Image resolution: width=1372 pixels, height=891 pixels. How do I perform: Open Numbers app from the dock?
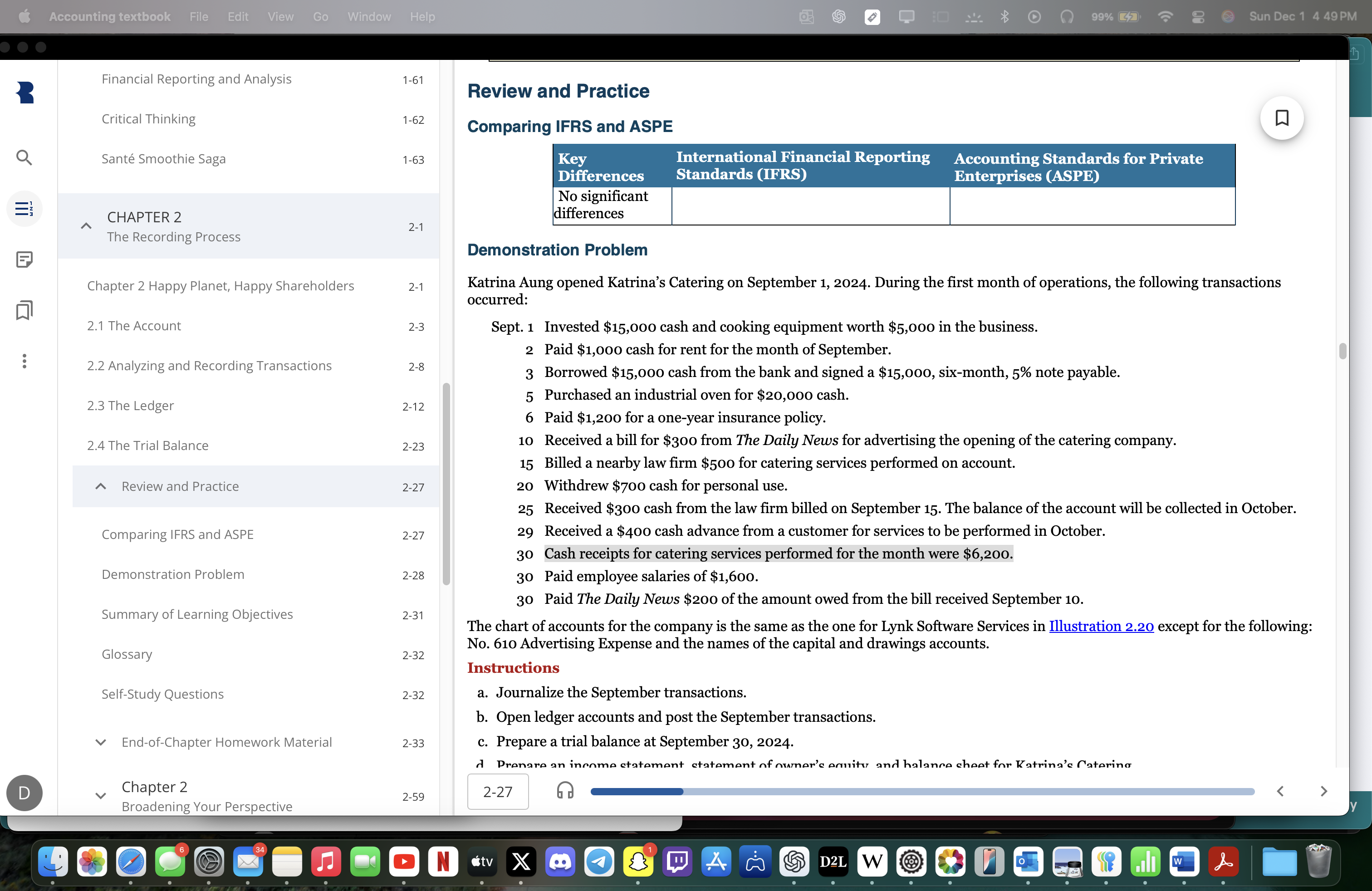1146,862
